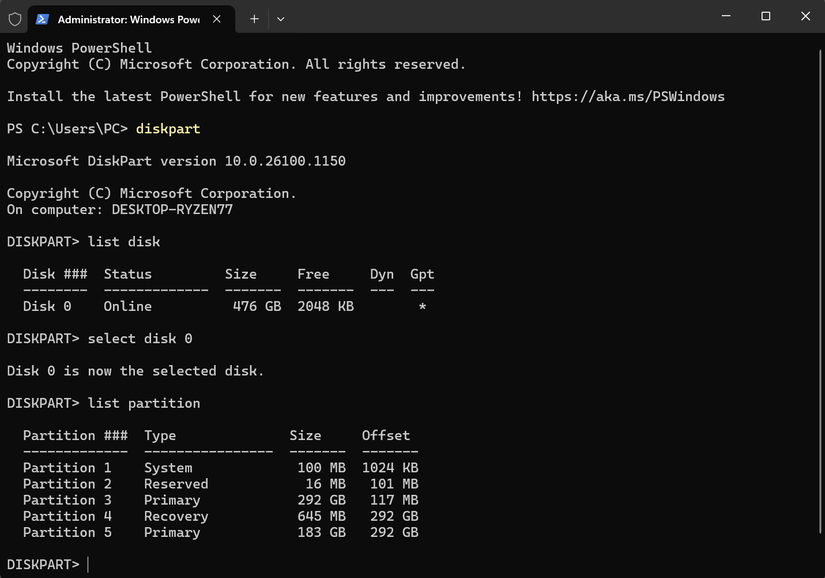
Task: Click the select disk 0 command text
Action: (x=142, y=338)
